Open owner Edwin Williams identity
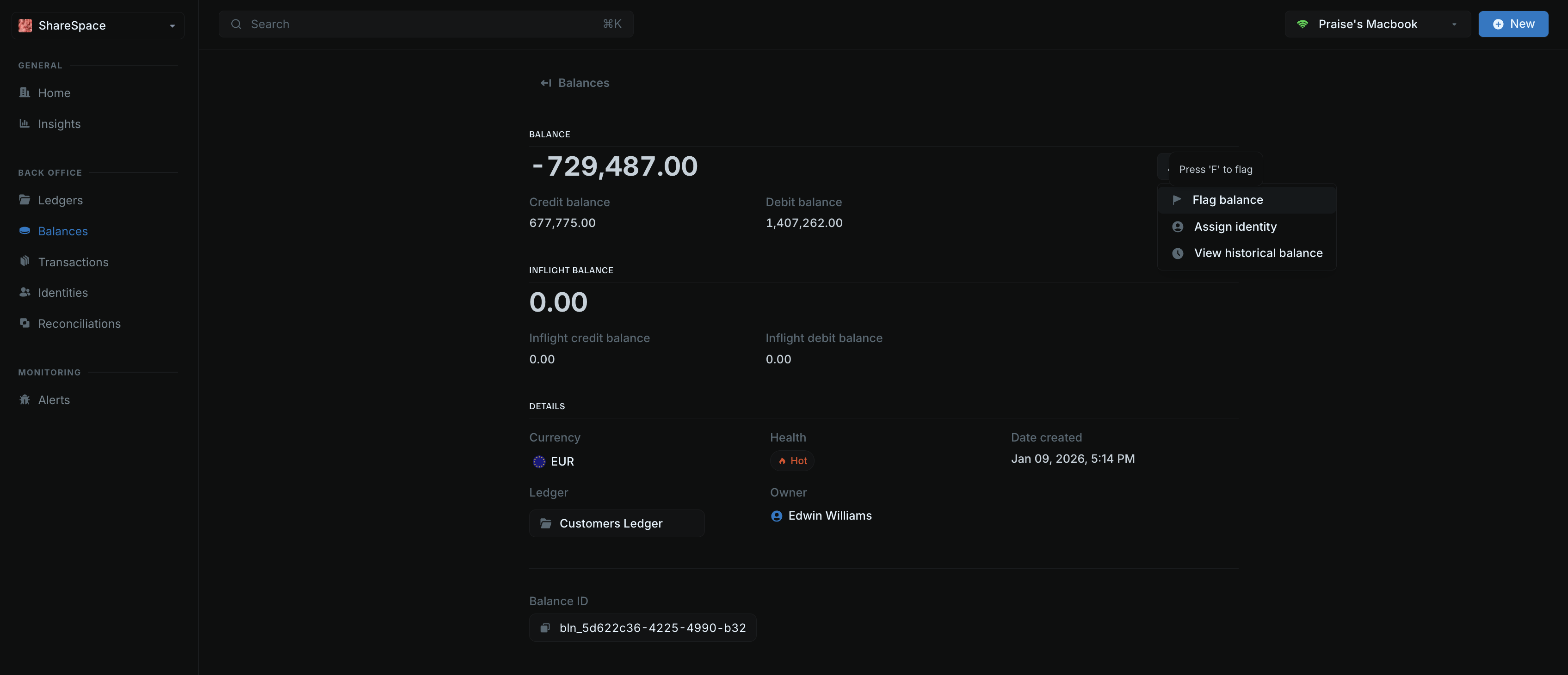The image size is (1568, 675). (829, 515)
